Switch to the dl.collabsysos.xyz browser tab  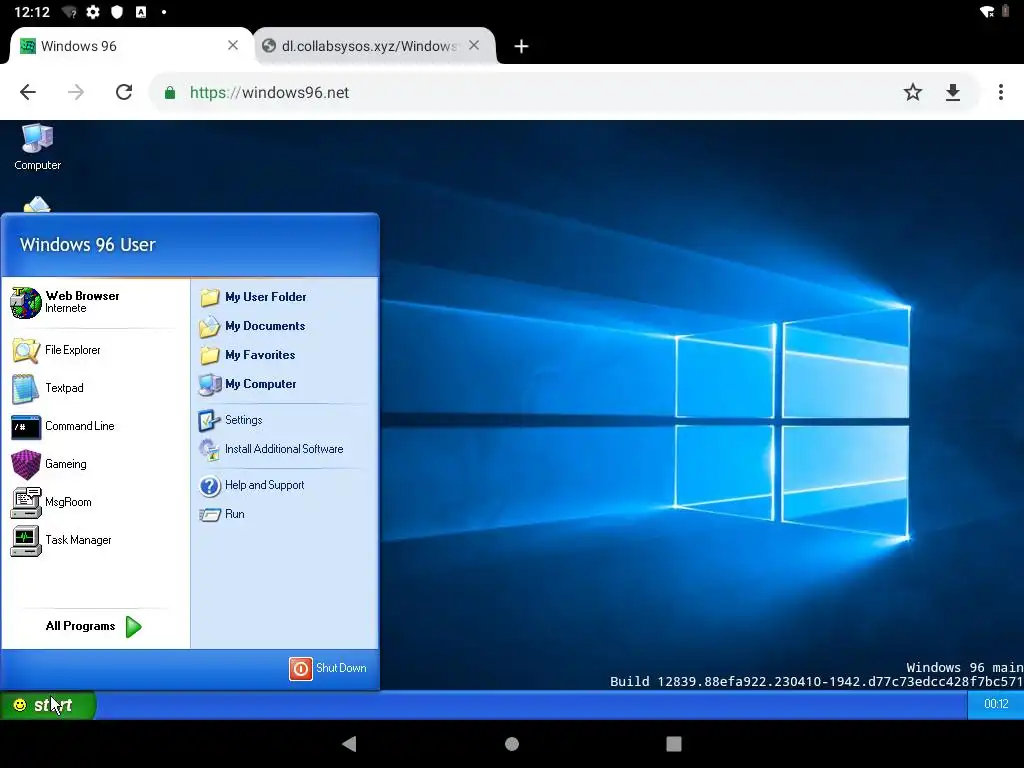pos(374,46)
